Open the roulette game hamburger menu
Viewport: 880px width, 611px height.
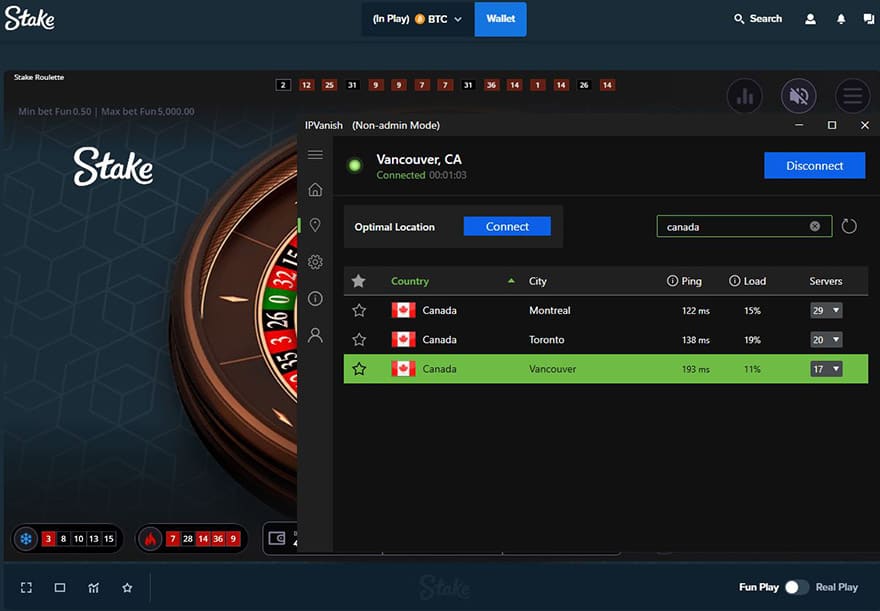(852, 96)
